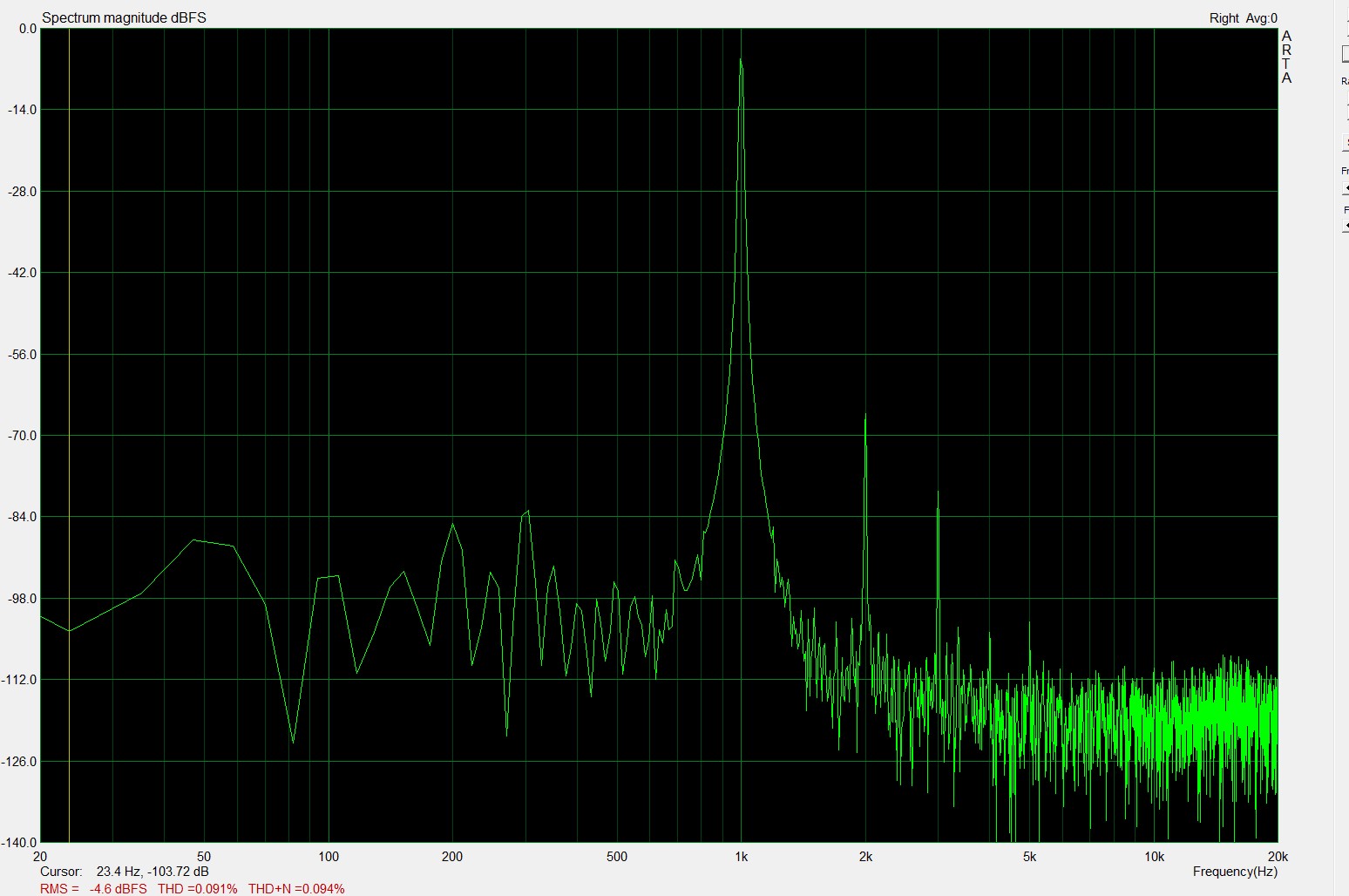This screenshot has width=1349, height=896.
Task: Click the 'Right' channel label
Action: (x=1224, y=17)
